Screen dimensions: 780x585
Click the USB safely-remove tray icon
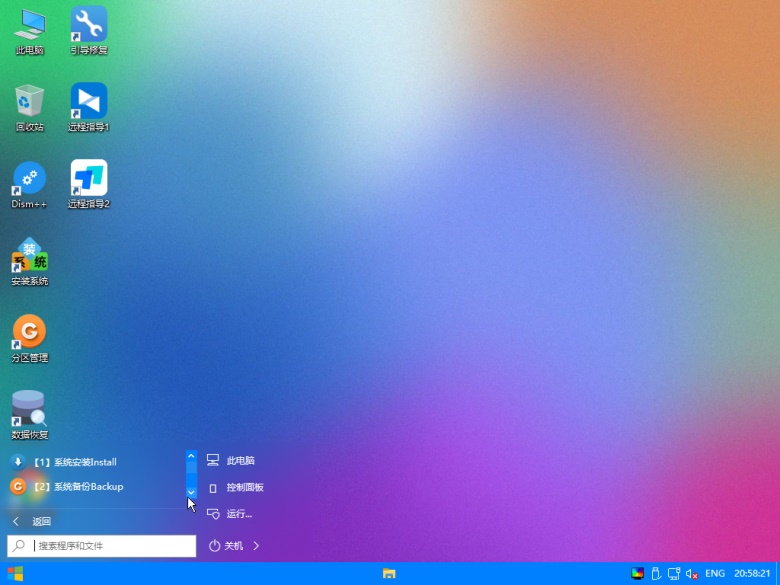[656, 574]
